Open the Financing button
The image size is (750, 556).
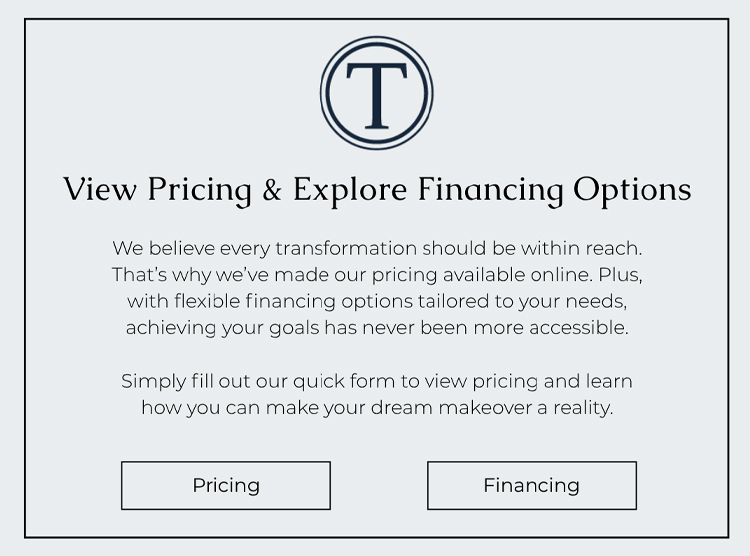(532, 485)
